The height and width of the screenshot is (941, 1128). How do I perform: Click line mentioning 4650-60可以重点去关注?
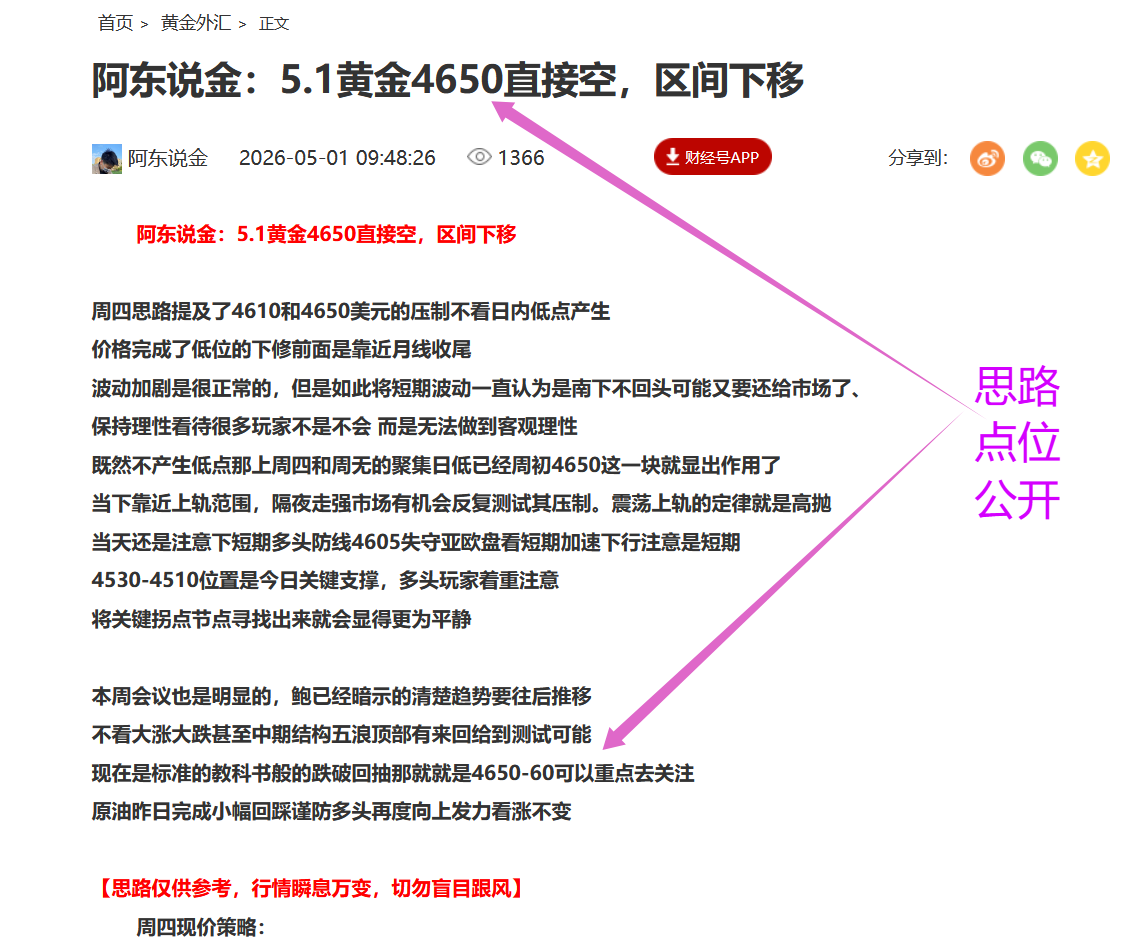click(x=393, y=773)
